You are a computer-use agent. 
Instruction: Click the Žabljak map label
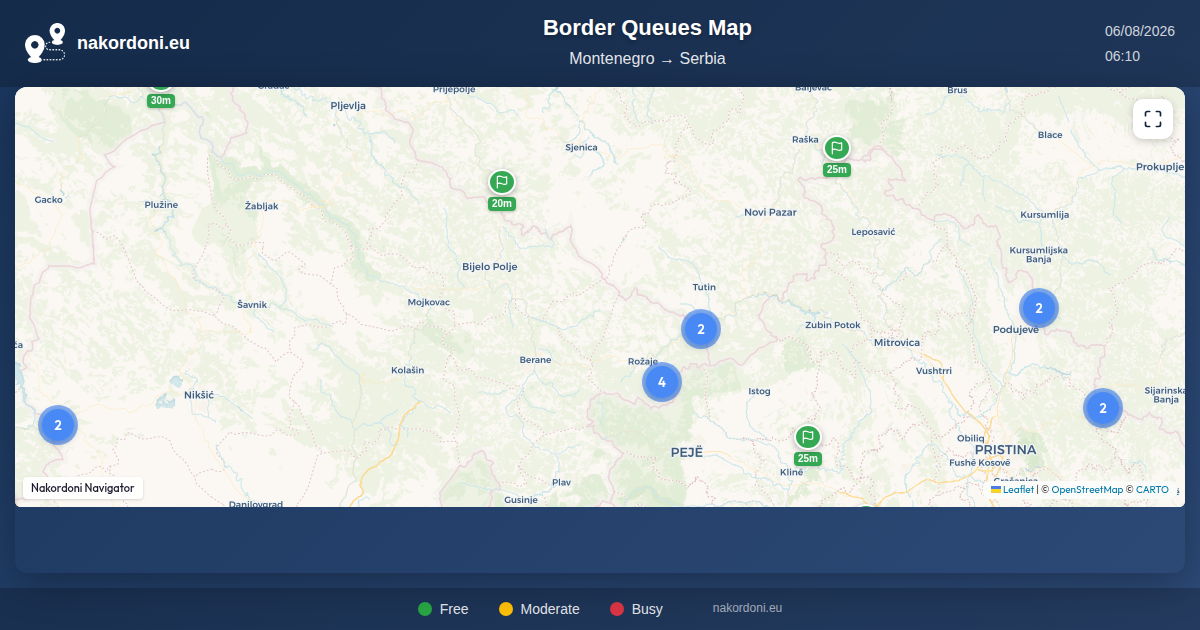(262, 206)
